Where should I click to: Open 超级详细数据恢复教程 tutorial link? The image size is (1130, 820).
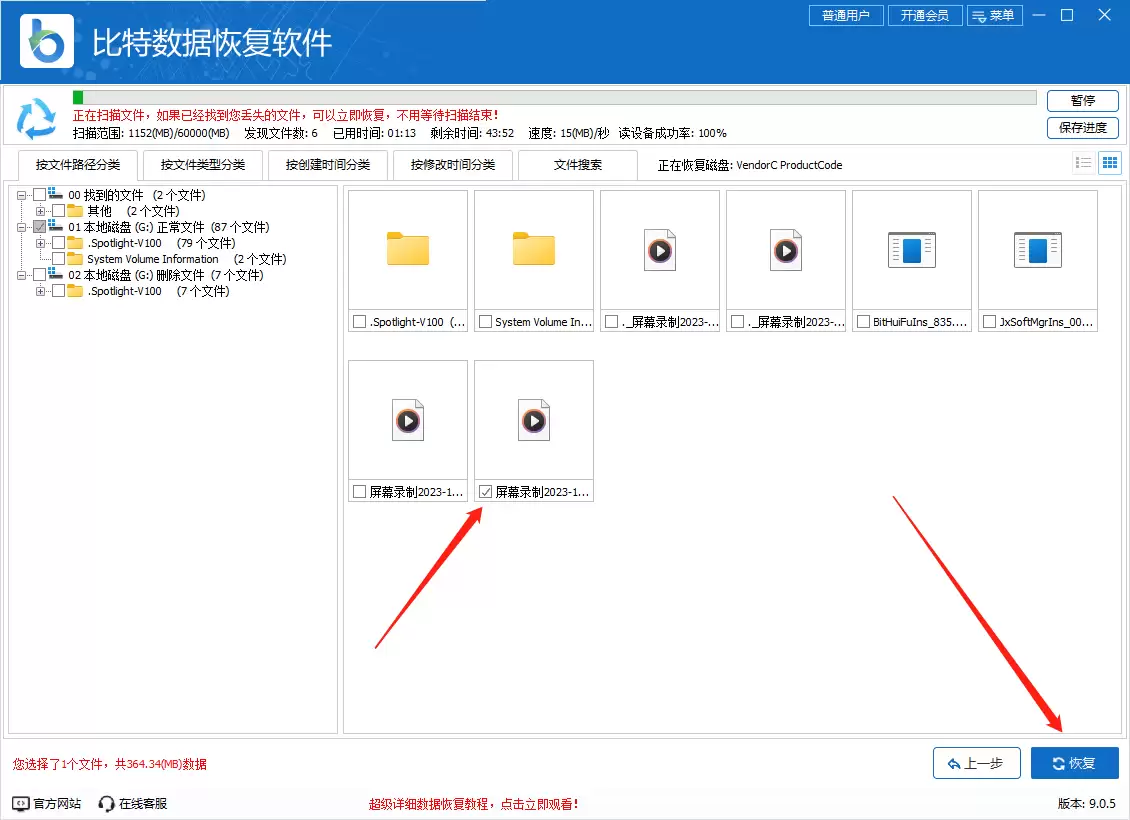[473, 804]
